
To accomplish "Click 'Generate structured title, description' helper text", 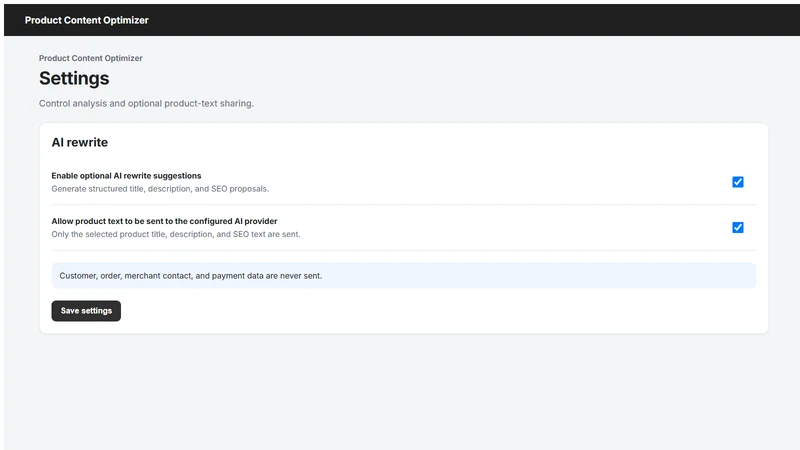I will (x=160, y=189).
